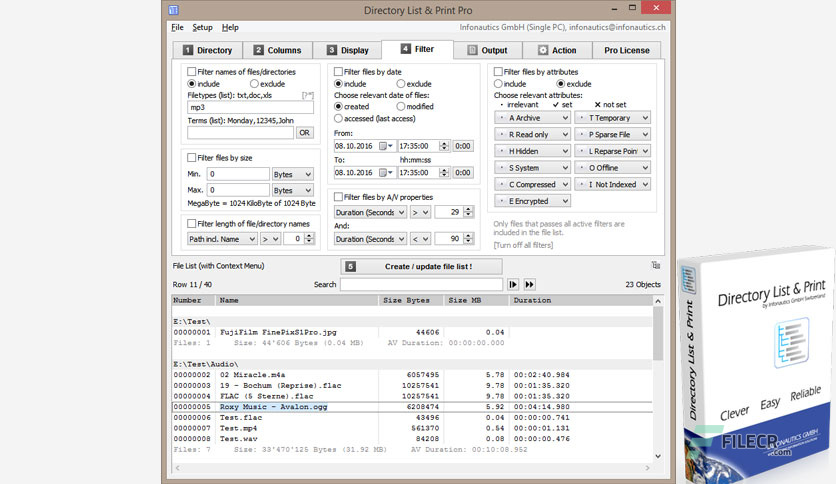Click the Duration column header
836x484 pixels.
(x=581, y=301)
